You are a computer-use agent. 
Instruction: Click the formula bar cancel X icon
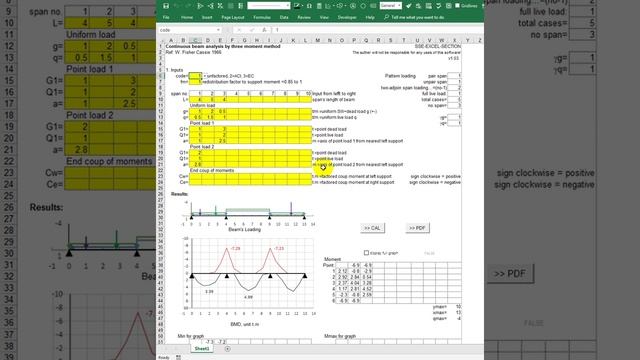[x=239, y=30]
